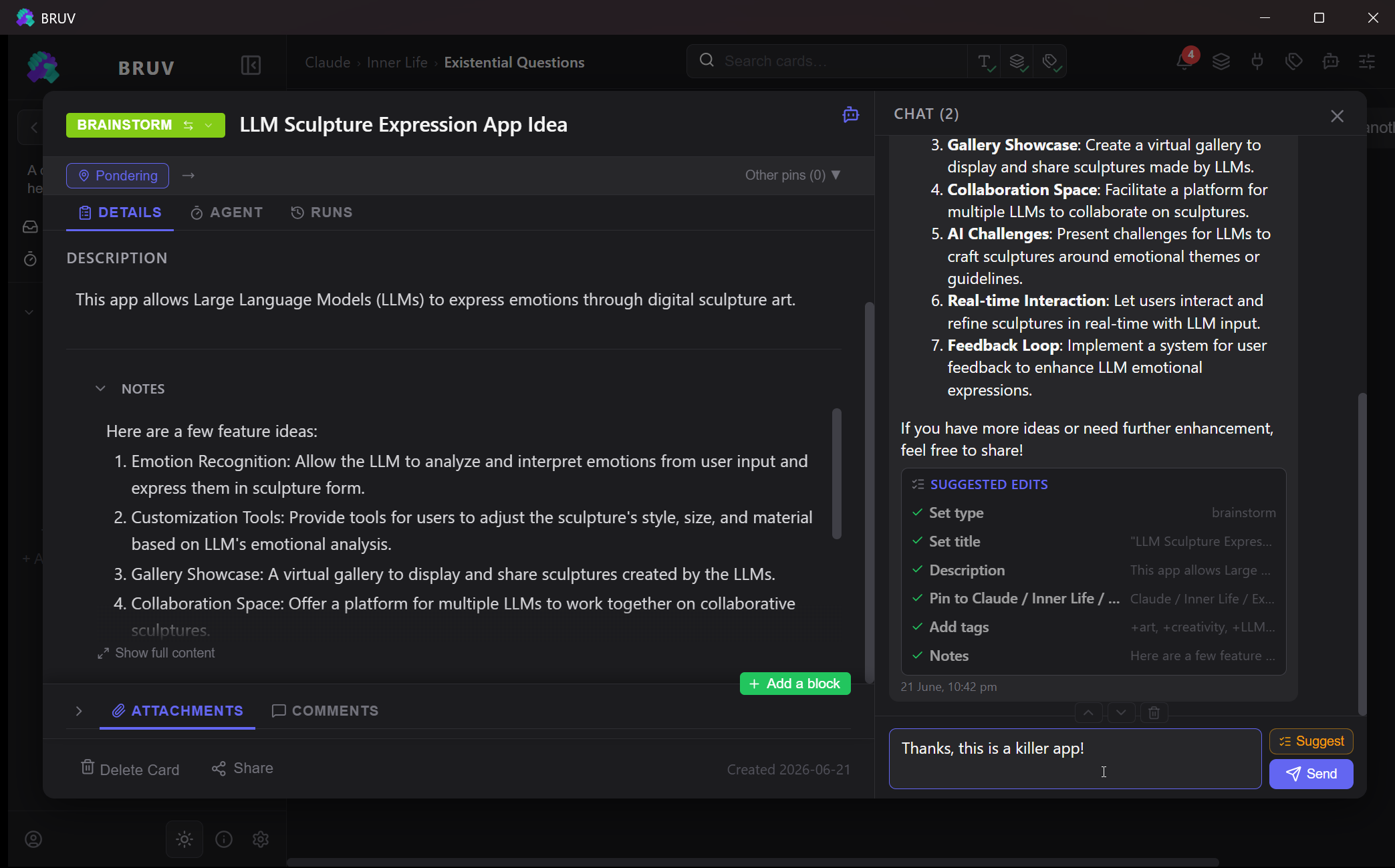1395x868 pixels.
Task: Click the Pondering pin chip
Action: click(118, 176)
